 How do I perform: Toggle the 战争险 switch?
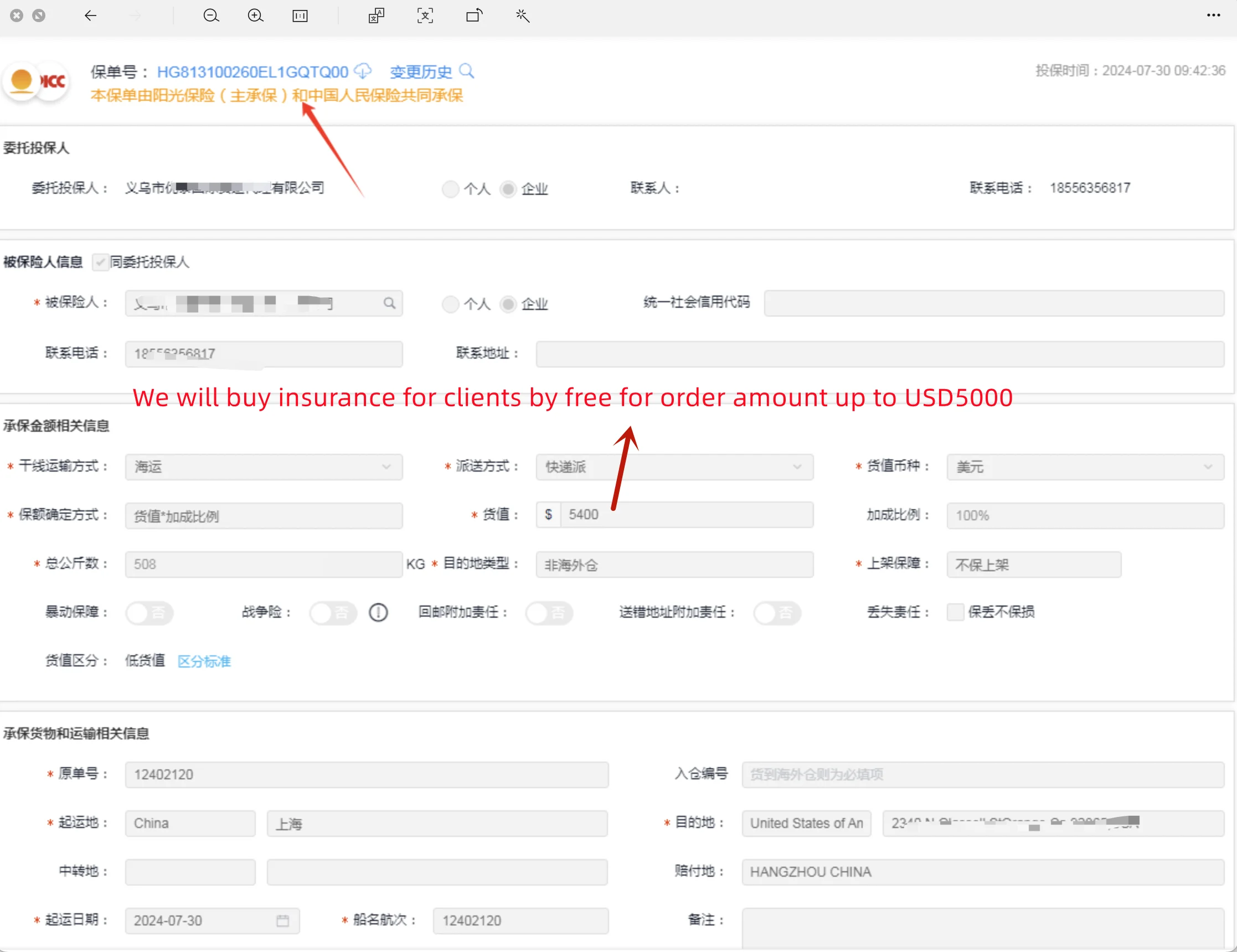333,612
